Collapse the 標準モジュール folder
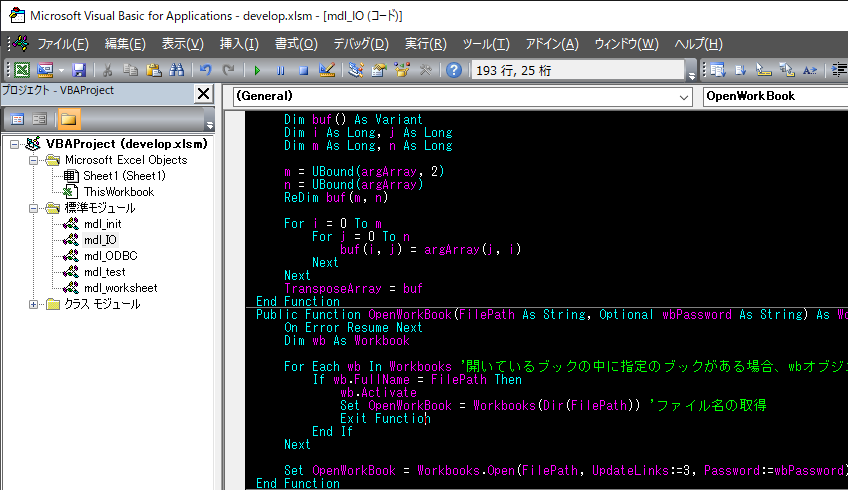Screen dimensions: 848x490 point(34,208)
